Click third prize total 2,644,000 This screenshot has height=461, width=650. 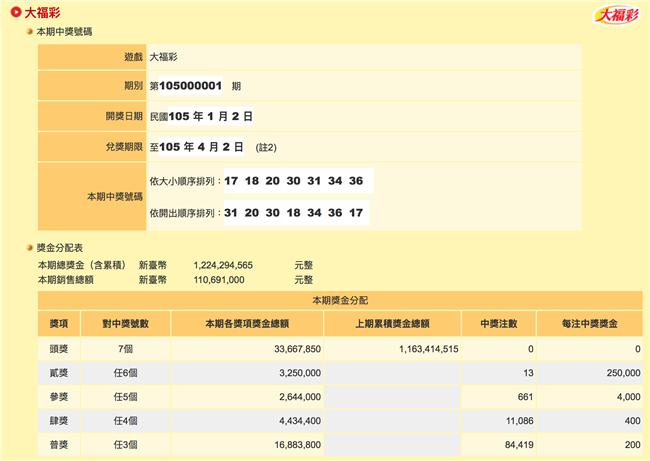300,397
